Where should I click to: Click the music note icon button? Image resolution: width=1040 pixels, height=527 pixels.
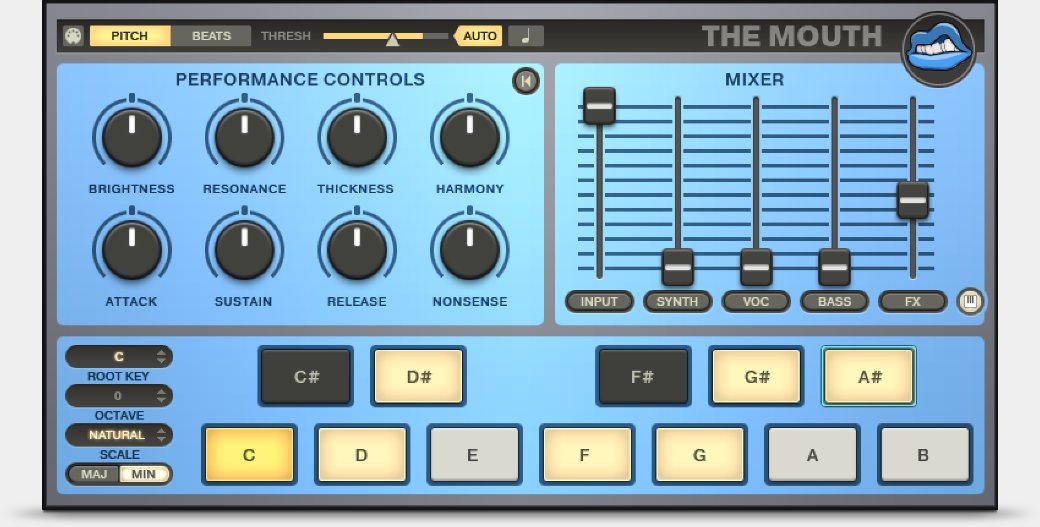[x=526, y=36]
